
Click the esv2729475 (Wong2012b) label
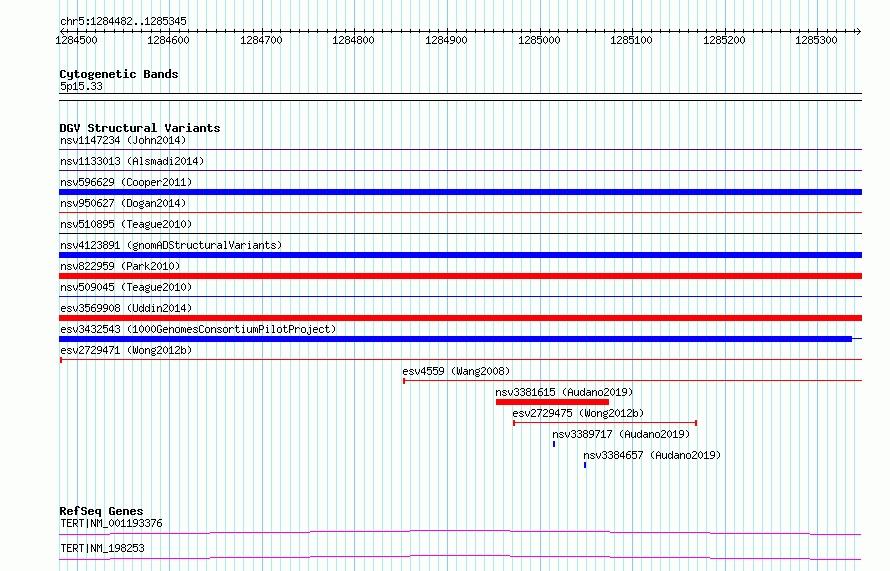point(578,413)
